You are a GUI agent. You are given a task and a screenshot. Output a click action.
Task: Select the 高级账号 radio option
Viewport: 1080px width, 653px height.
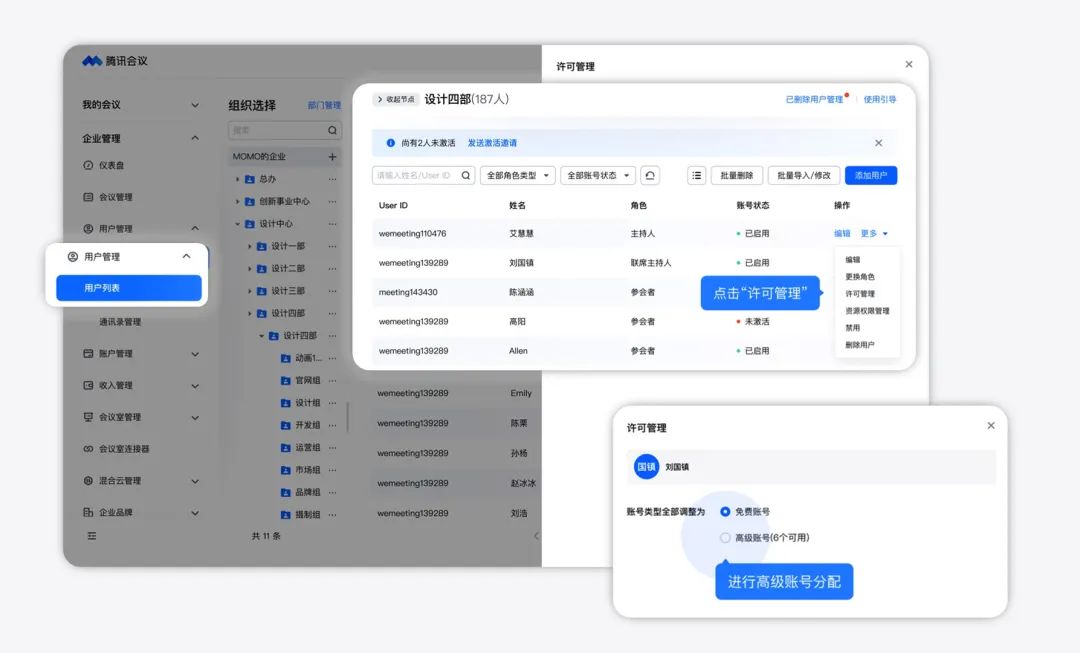725,538
